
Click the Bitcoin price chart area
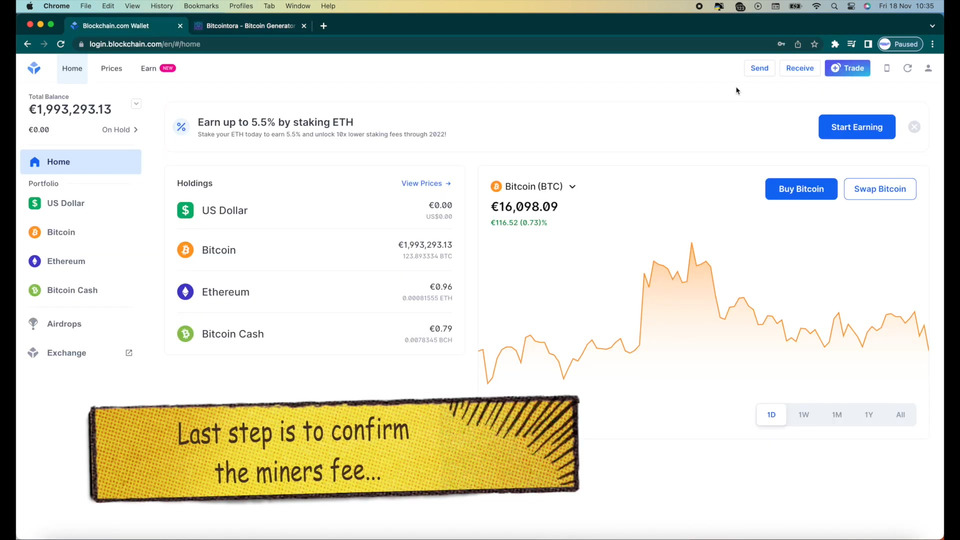(703, 313)
